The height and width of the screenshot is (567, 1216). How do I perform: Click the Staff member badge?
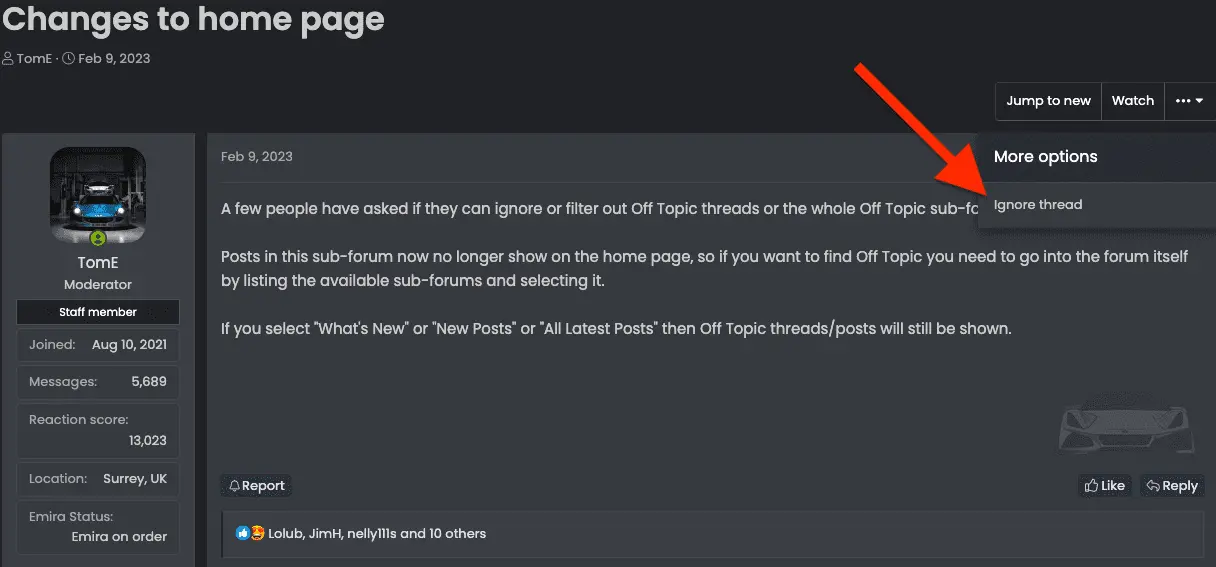point(98,312)
